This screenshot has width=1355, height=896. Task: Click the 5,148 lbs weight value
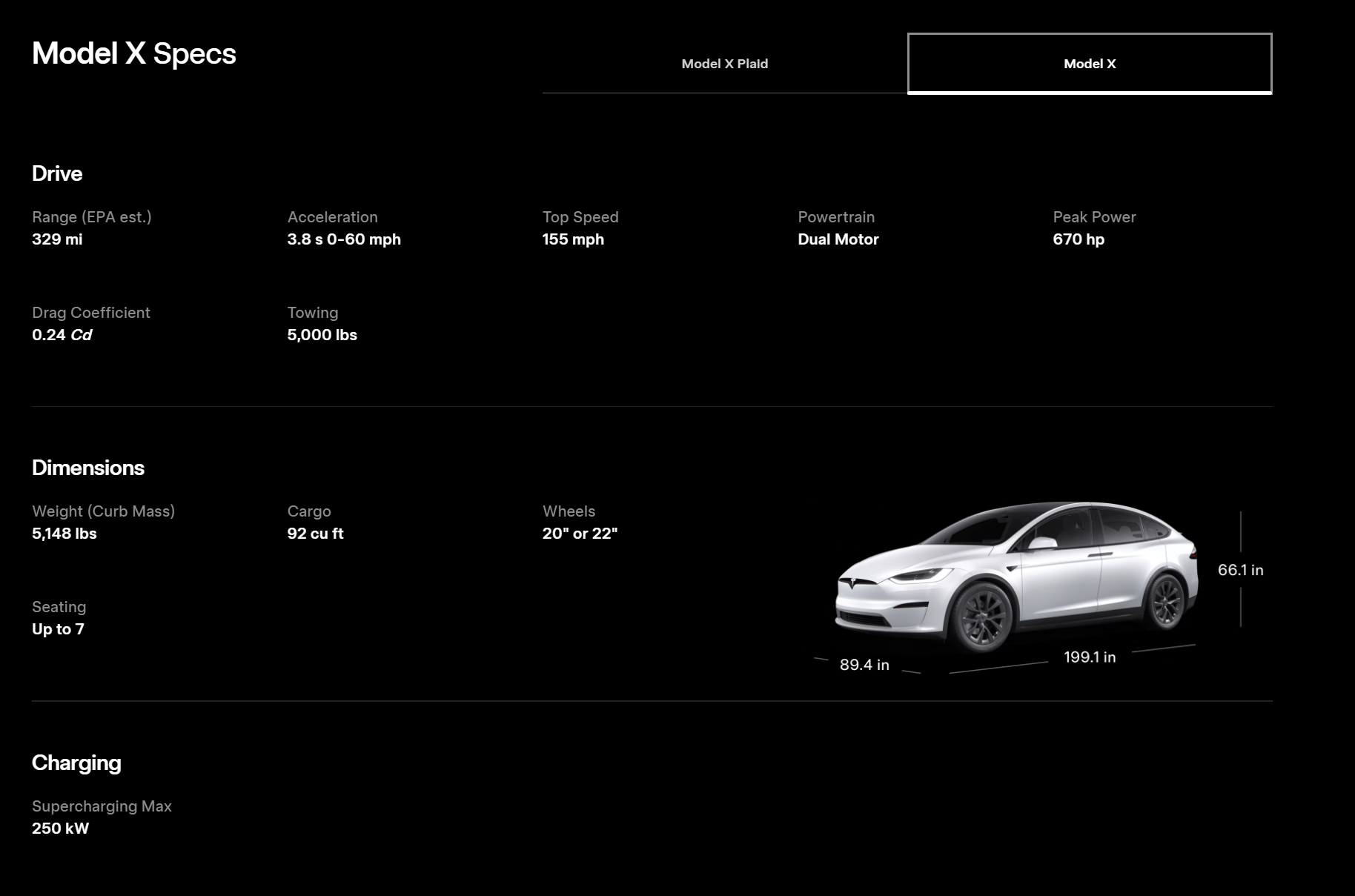pyautogui.click(x=64, y=534)
